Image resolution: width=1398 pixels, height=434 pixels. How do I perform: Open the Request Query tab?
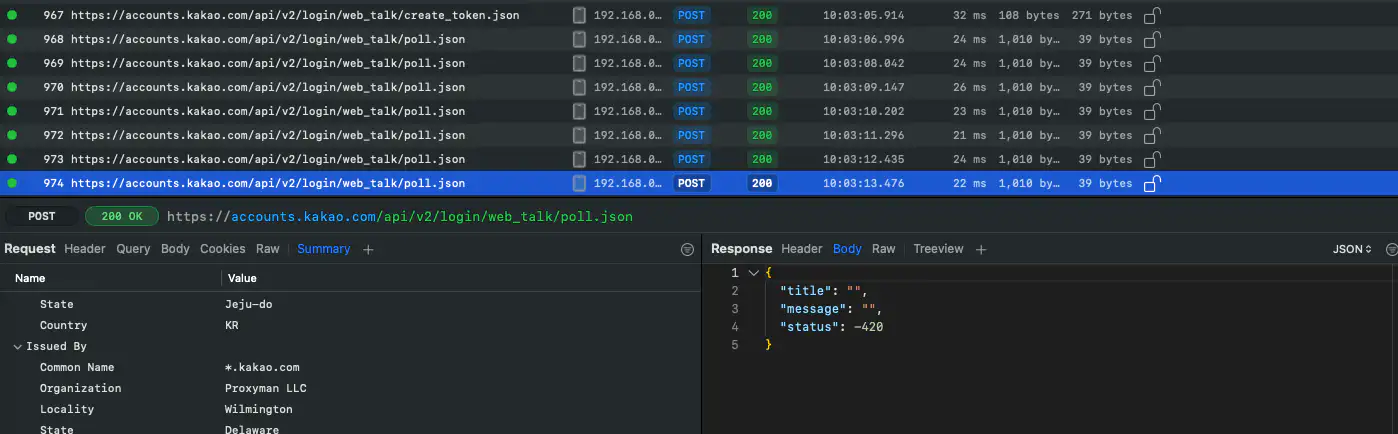133,249
